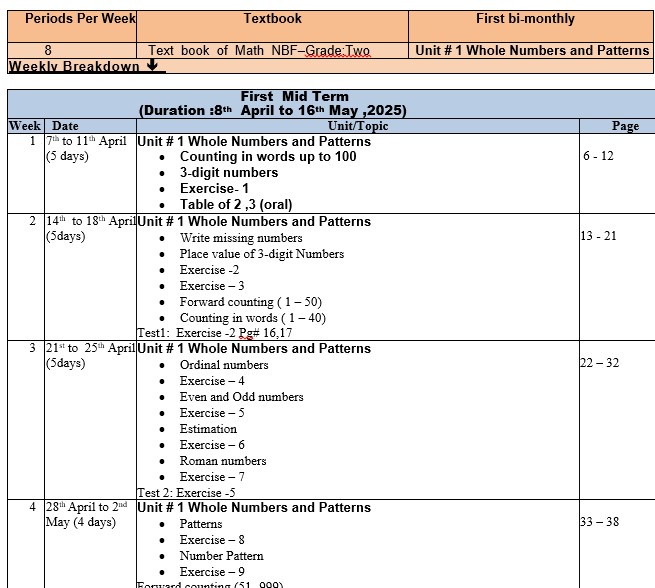Select the Textbook column header
Viewport: 655px width, 588px height.
[x=272, y=19]
